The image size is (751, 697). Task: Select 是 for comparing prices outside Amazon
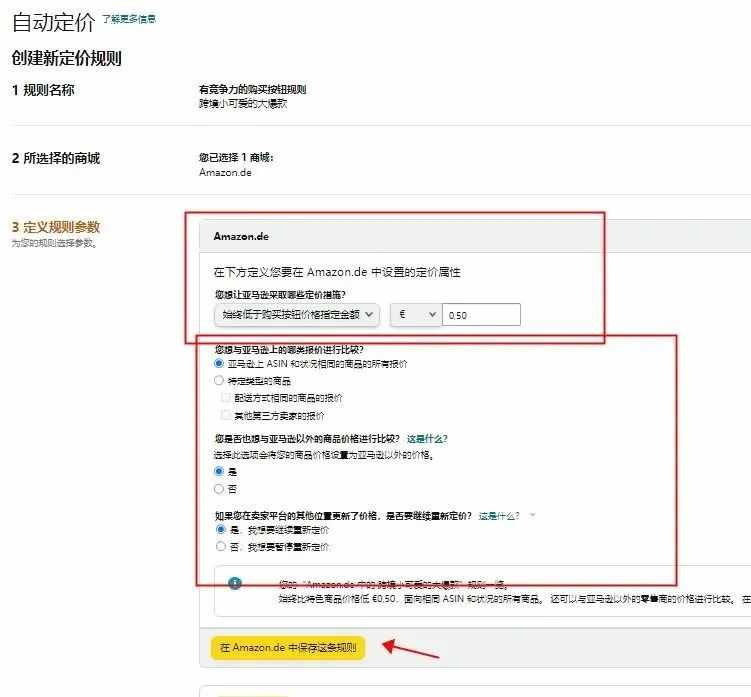click(219, 471)
